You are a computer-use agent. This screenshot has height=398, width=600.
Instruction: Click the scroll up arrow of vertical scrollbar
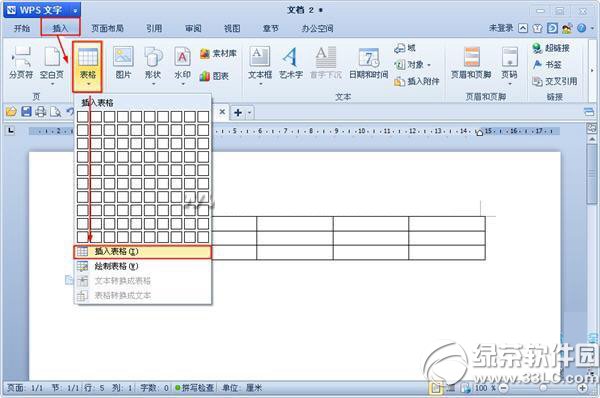pos(592,139)
